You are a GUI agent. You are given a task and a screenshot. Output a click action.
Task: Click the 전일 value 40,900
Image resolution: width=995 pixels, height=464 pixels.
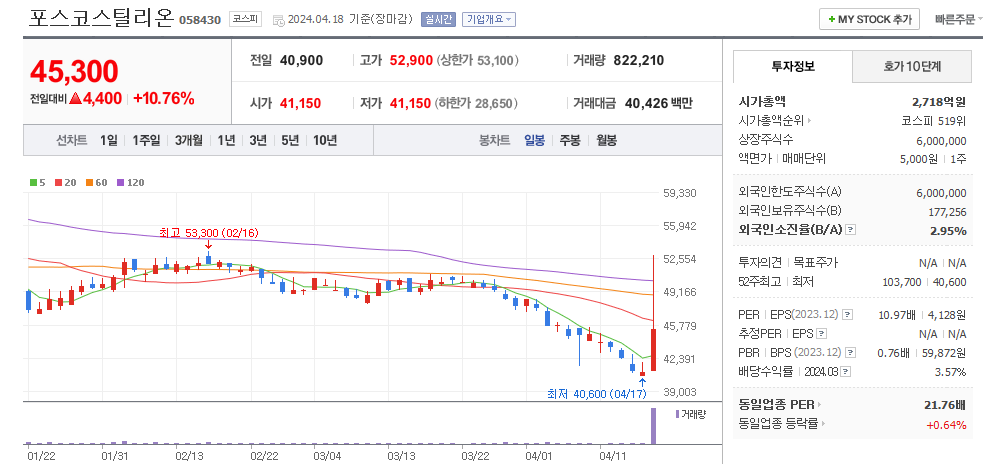[x=301, y=61]
